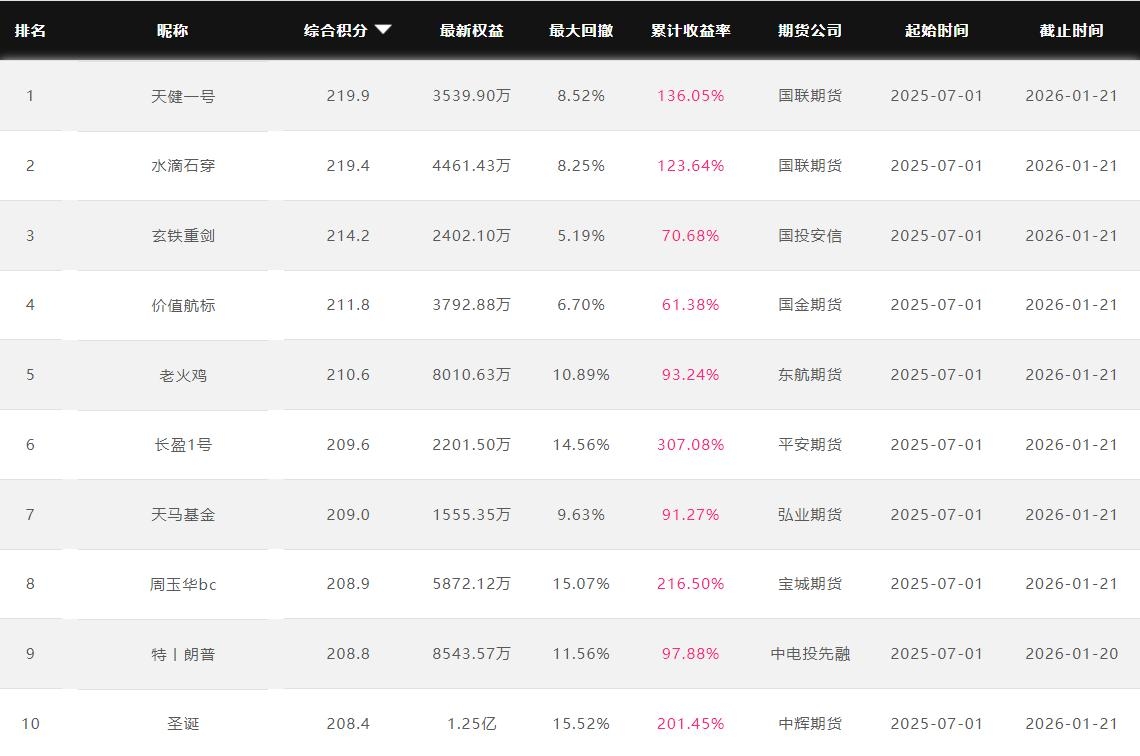The image size is (1140, 756).
Task: Sort by 最大回撤 column header
Action: [581, 30]
